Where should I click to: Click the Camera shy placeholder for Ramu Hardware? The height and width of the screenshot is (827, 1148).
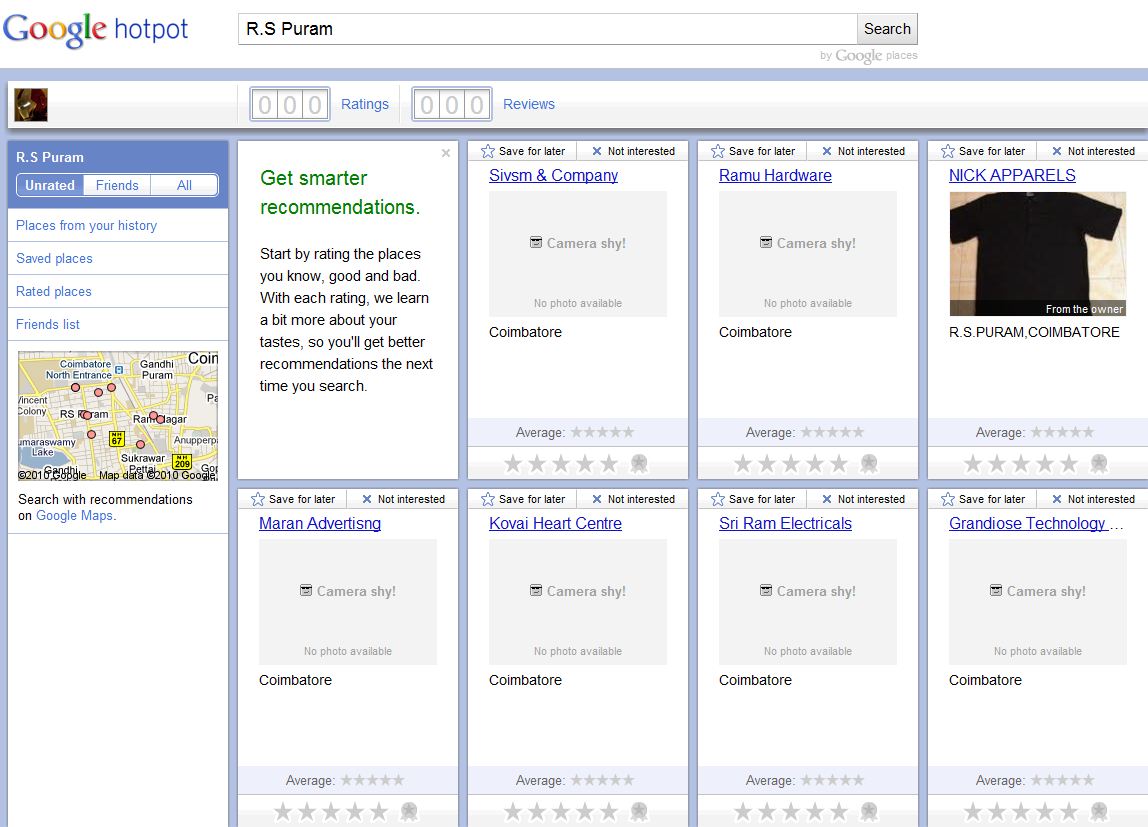[x=808, y=254]
